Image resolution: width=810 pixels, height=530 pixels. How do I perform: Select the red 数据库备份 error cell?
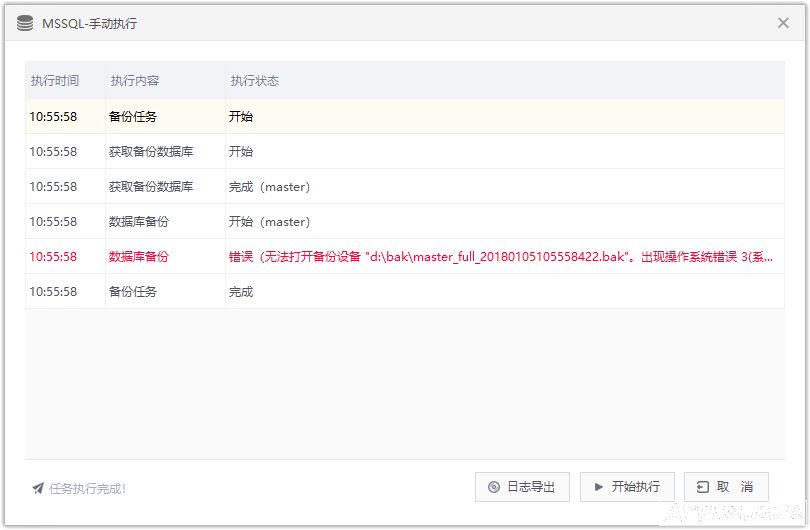(x=139, y=256)
